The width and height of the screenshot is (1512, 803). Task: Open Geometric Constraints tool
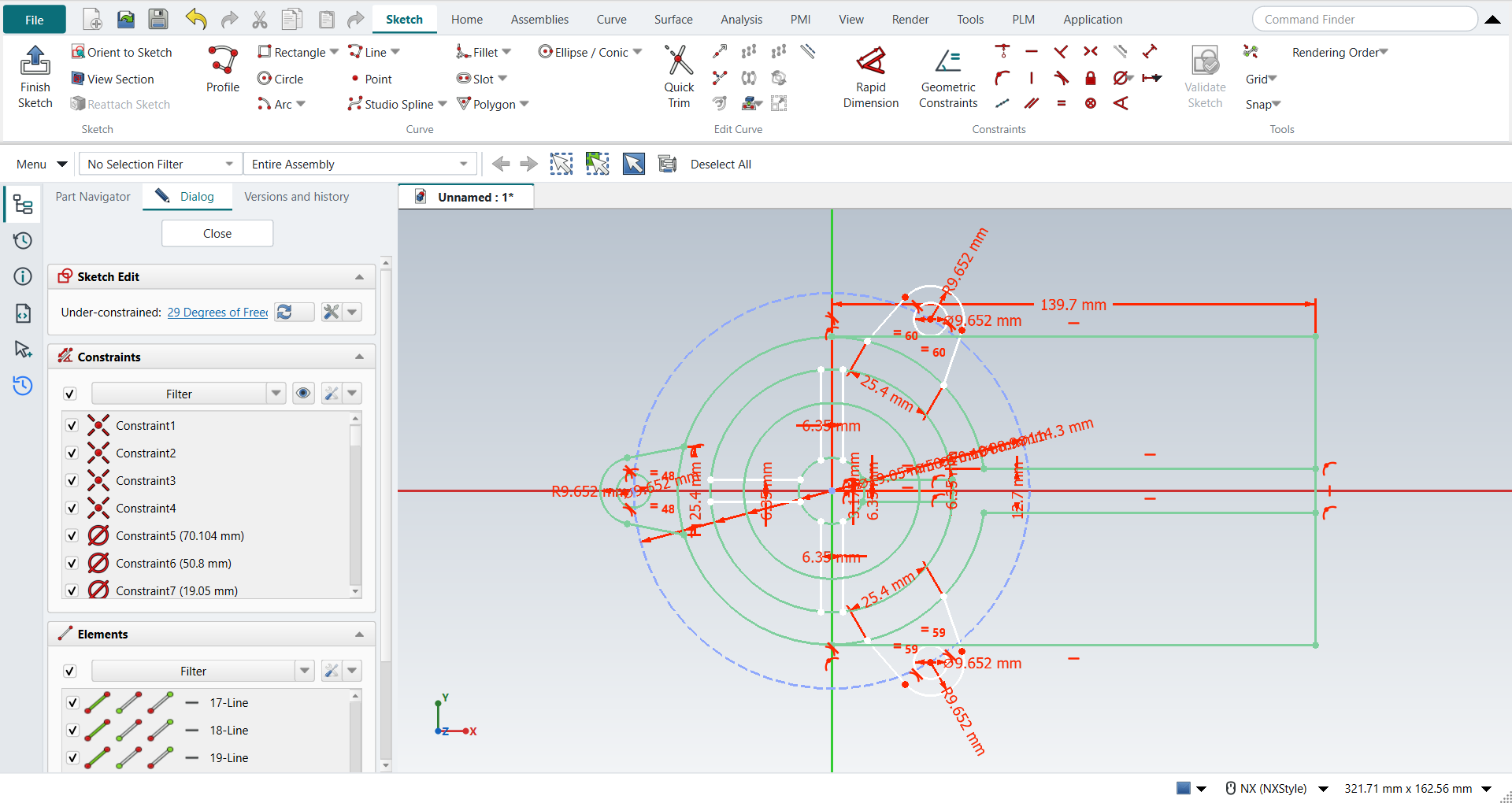click(x=948, y=77)
